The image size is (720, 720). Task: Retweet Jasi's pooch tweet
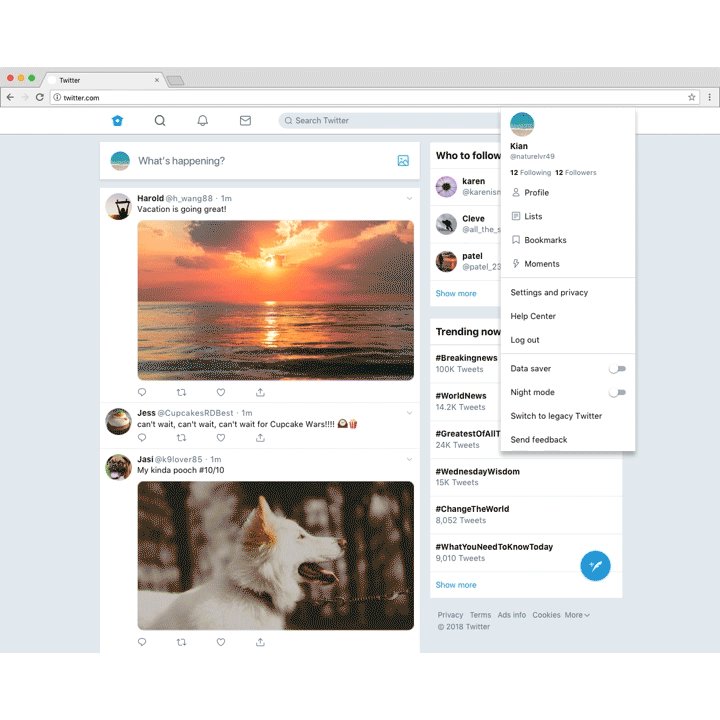pyautogui.click(x=181, y=642)
